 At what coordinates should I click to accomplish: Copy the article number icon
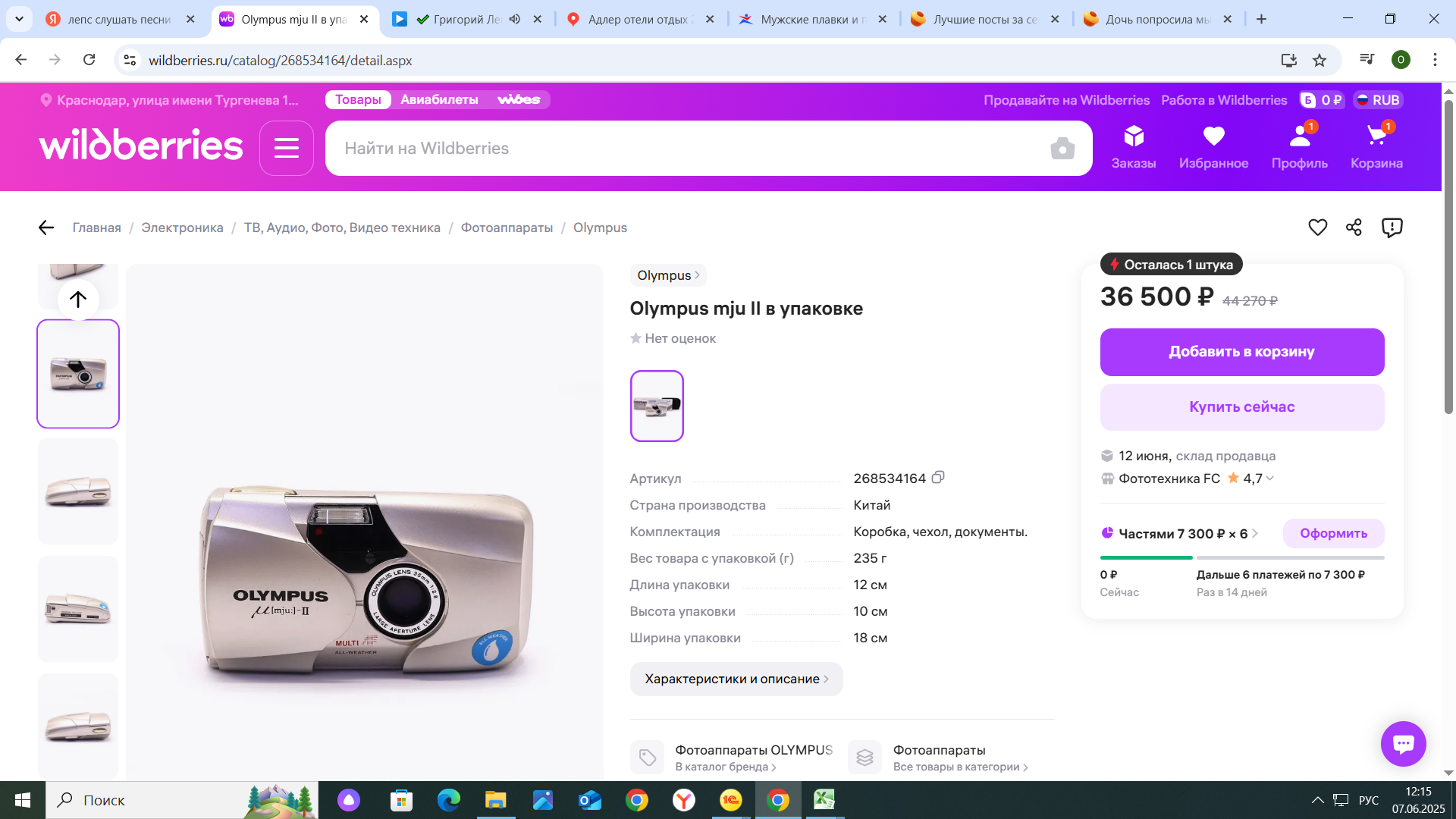click(938, 478)
